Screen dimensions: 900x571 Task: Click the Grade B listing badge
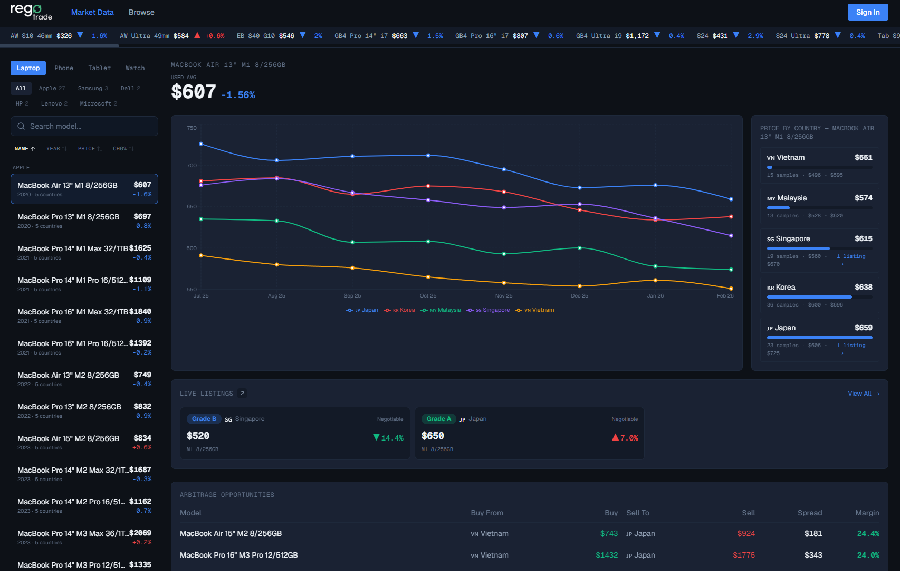pyautogui.click(x=203, y=419)
